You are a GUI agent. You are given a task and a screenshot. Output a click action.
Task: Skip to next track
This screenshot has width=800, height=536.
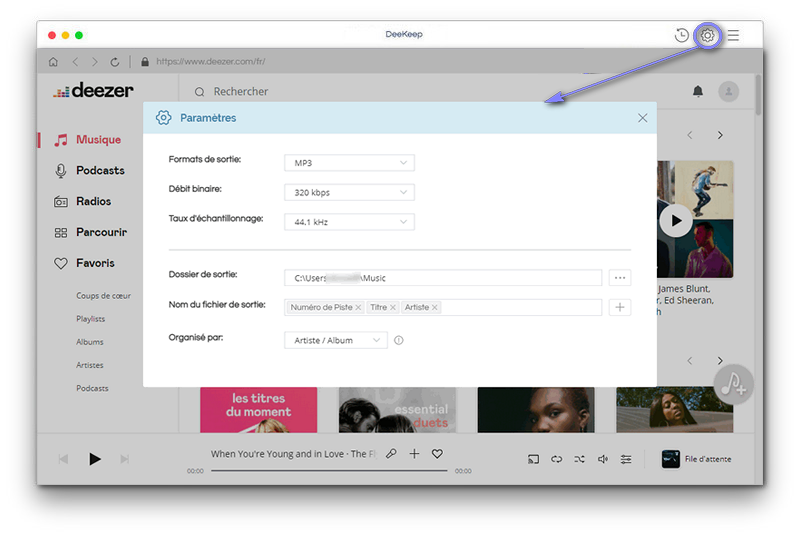tap(124, 459)
